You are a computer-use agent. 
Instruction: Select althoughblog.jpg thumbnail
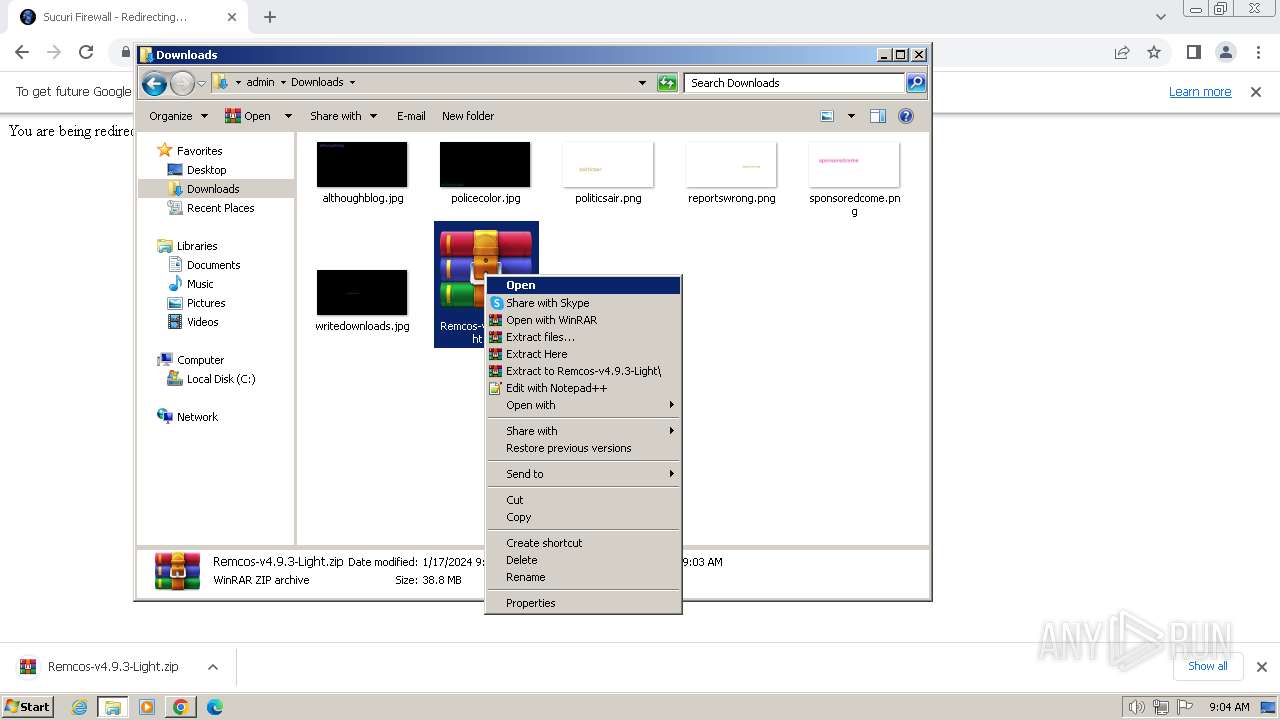(x=362, y=165)
